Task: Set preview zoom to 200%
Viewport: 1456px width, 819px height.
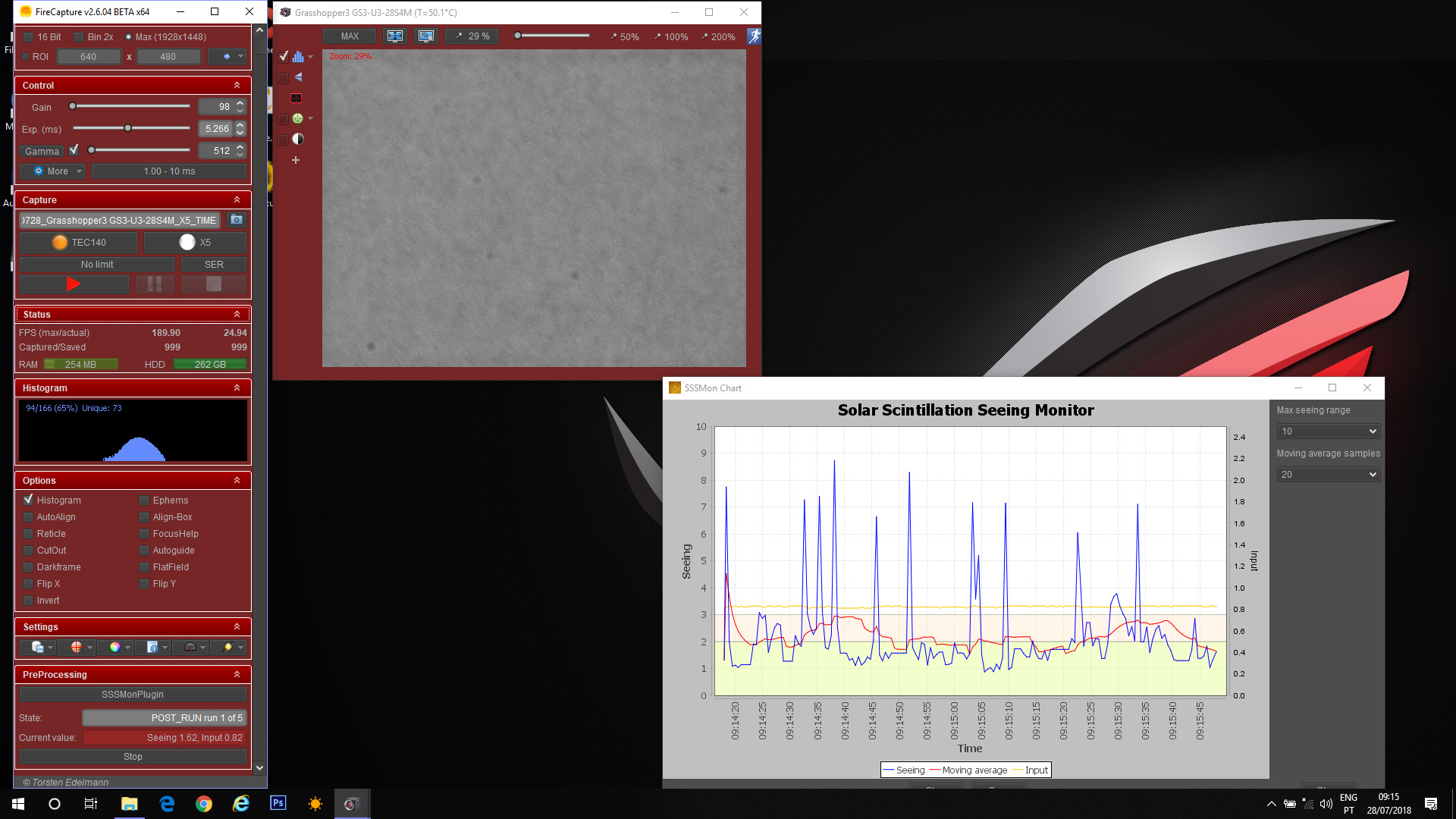Action: click(x=719, y=37)
